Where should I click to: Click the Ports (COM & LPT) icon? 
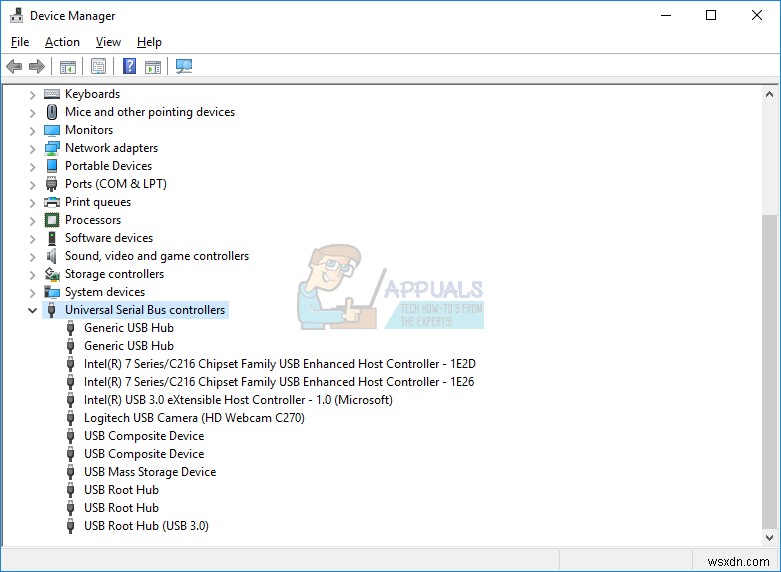pyautogui.click(x=52, y=184)
